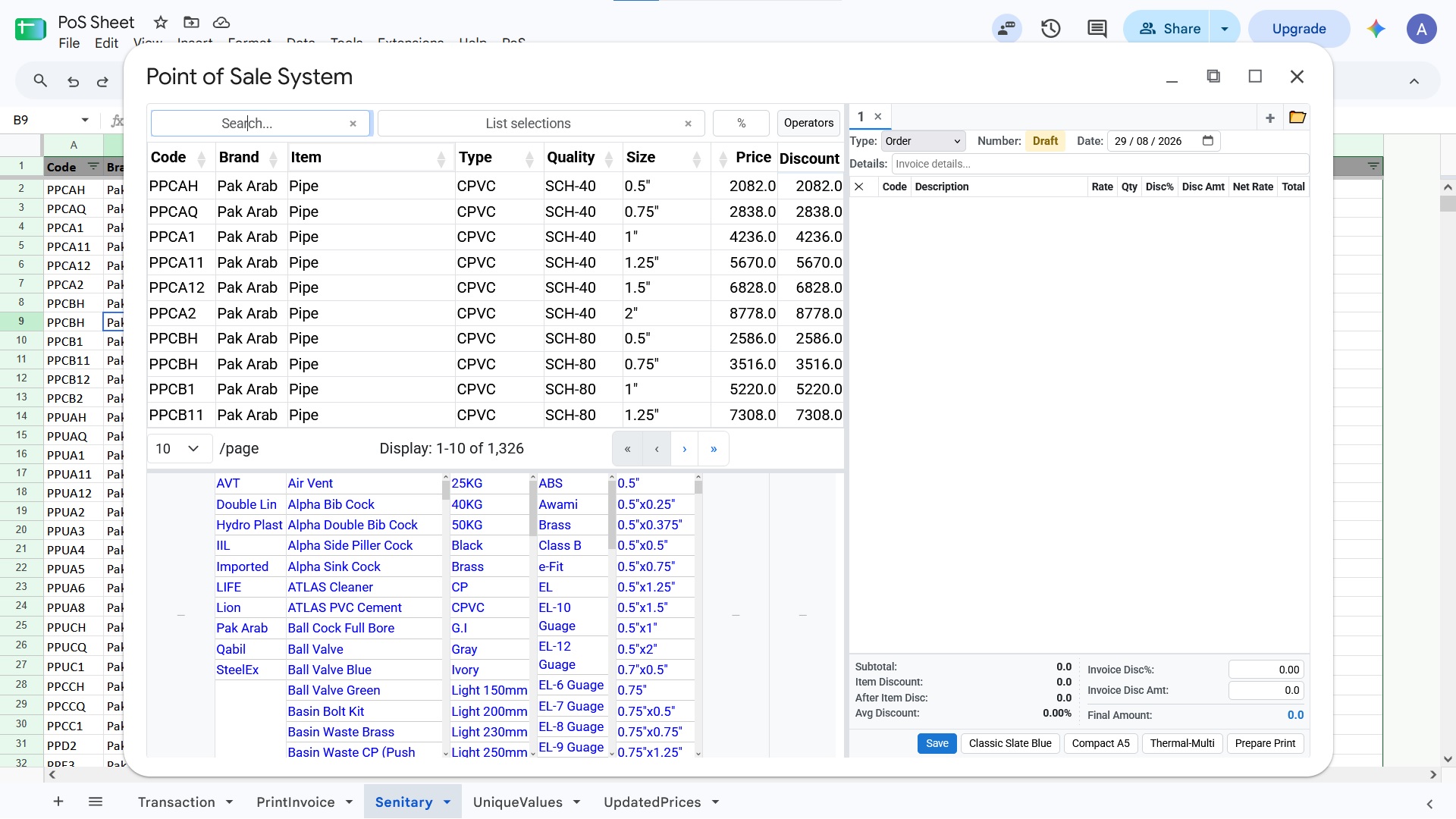Open UpdatedPrices sheet tab menu arrow
This screenshot has width=1456, height=819.
pyautogui.click(x=715, y=802)
